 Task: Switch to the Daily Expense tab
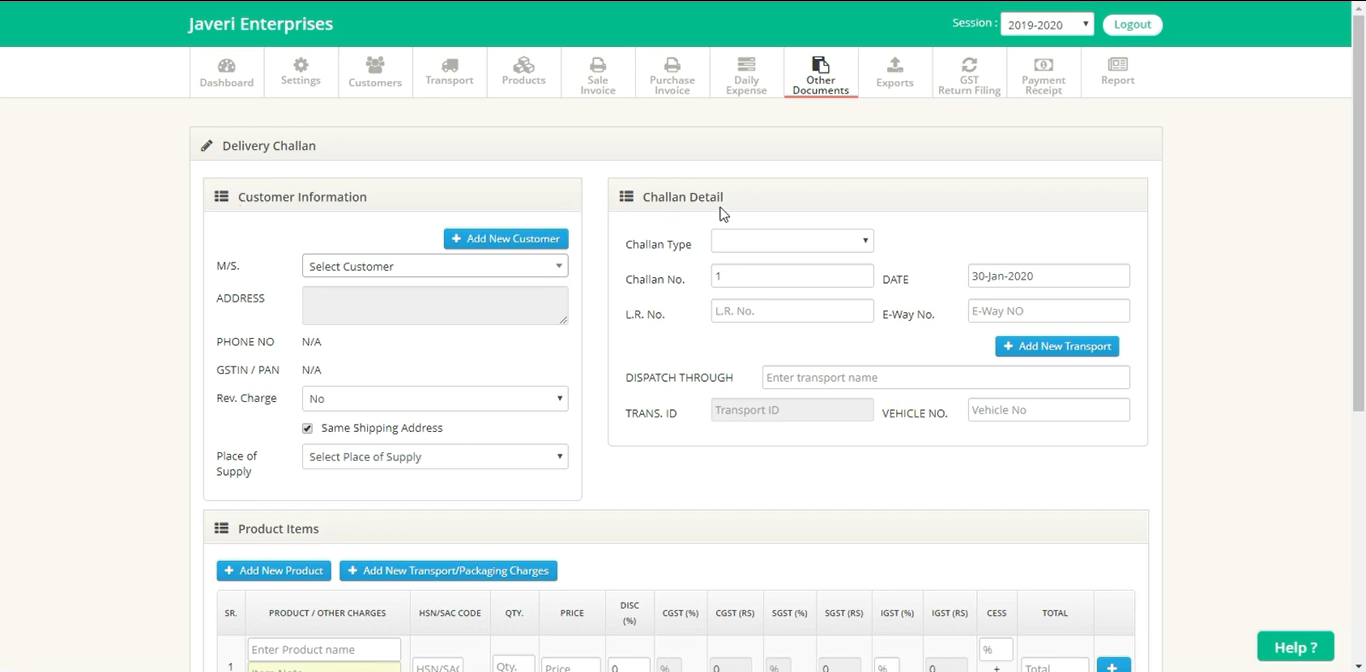tap(746, 74)
